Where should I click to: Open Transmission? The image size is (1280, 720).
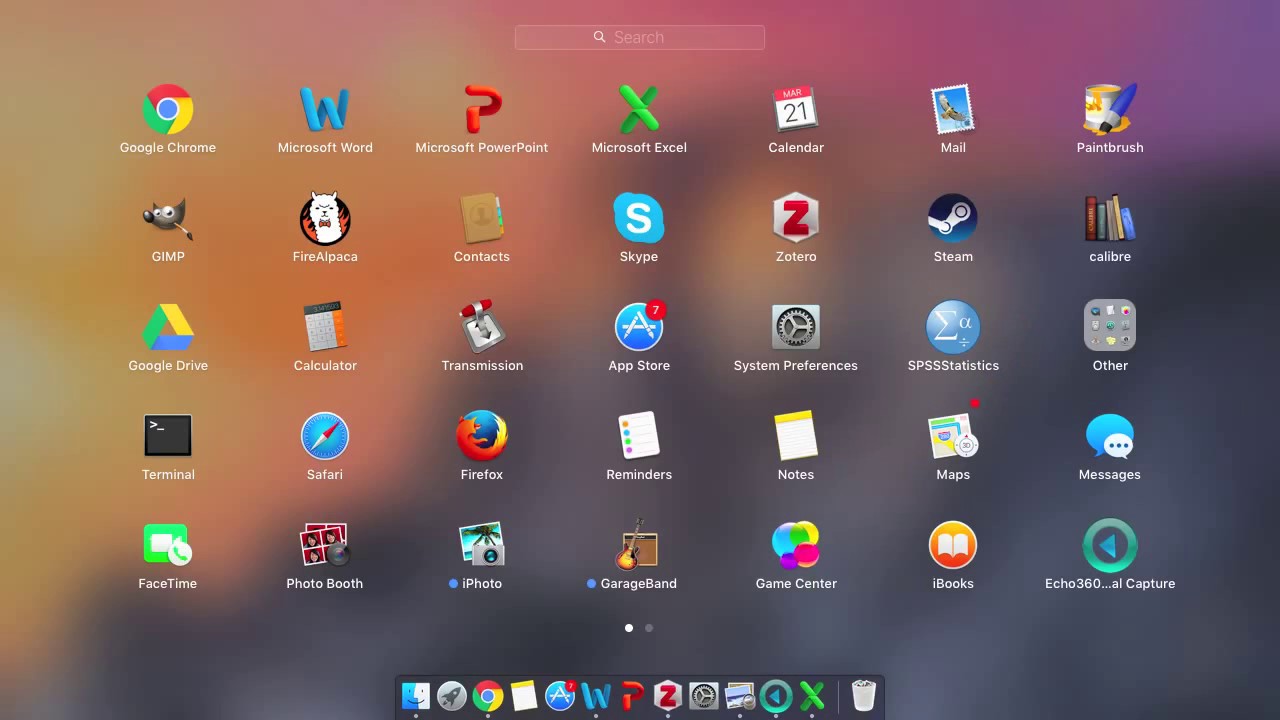482,328
